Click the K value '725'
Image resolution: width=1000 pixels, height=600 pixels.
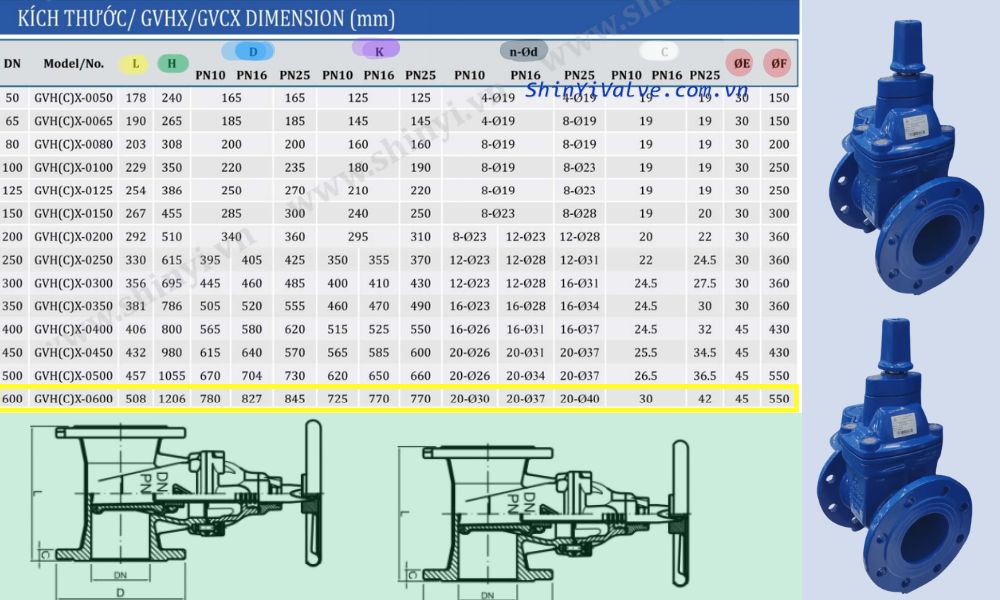click(x=337, y=399)
